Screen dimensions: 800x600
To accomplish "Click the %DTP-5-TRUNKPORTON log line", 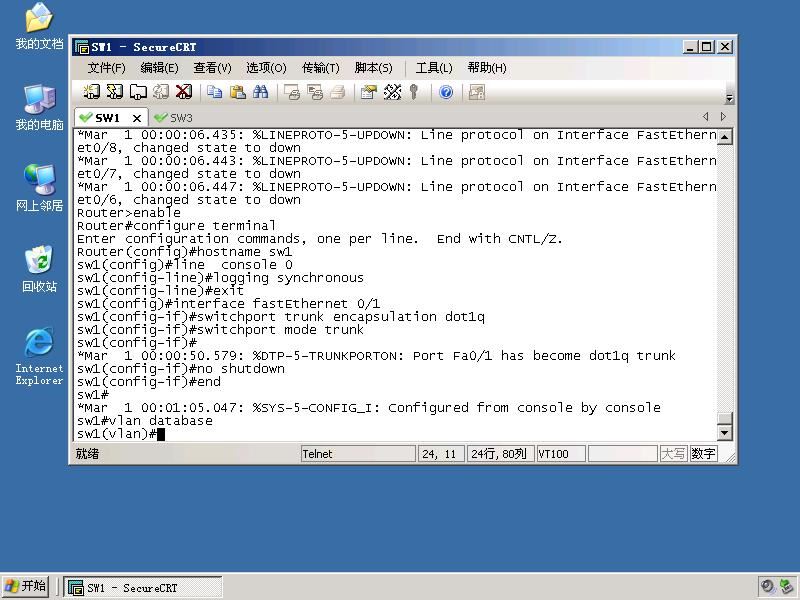I will (x=377, y=356).
